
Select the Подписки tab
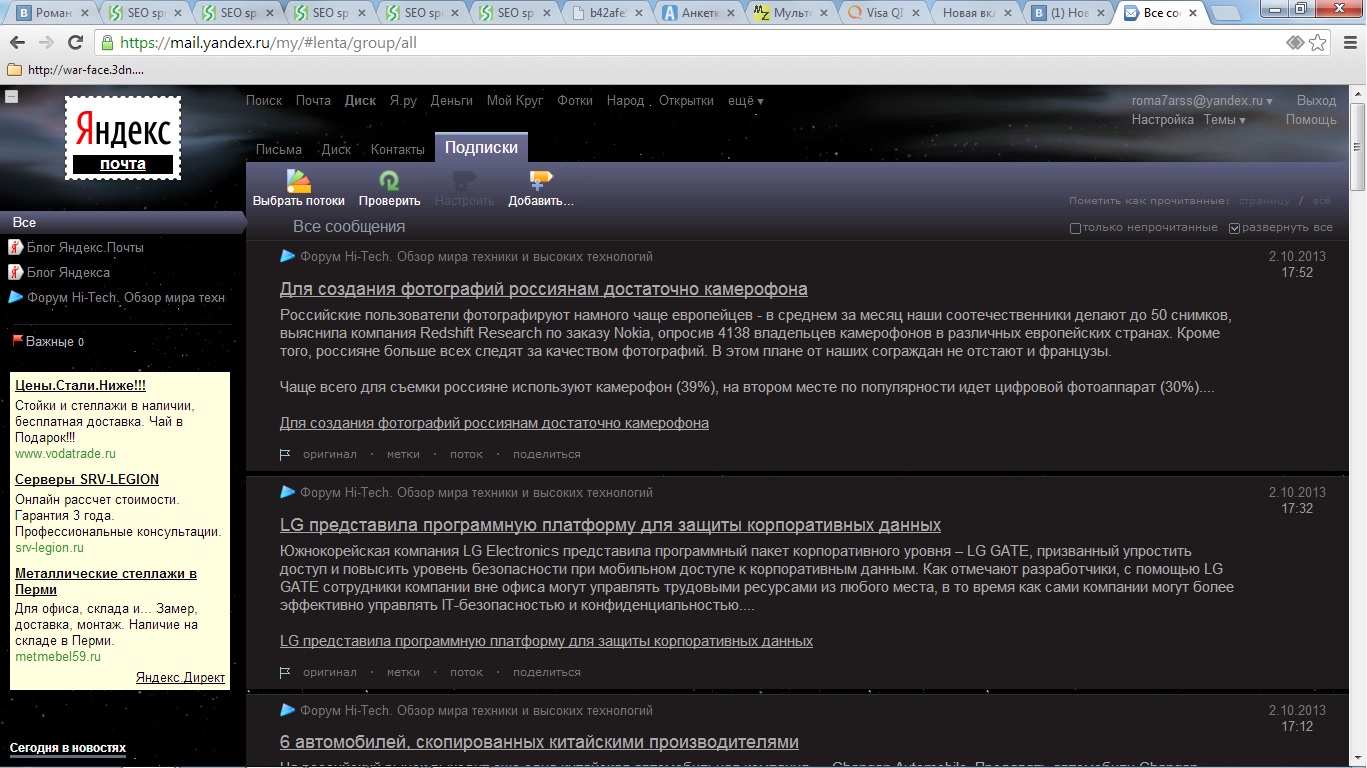[x=481, y=147]
